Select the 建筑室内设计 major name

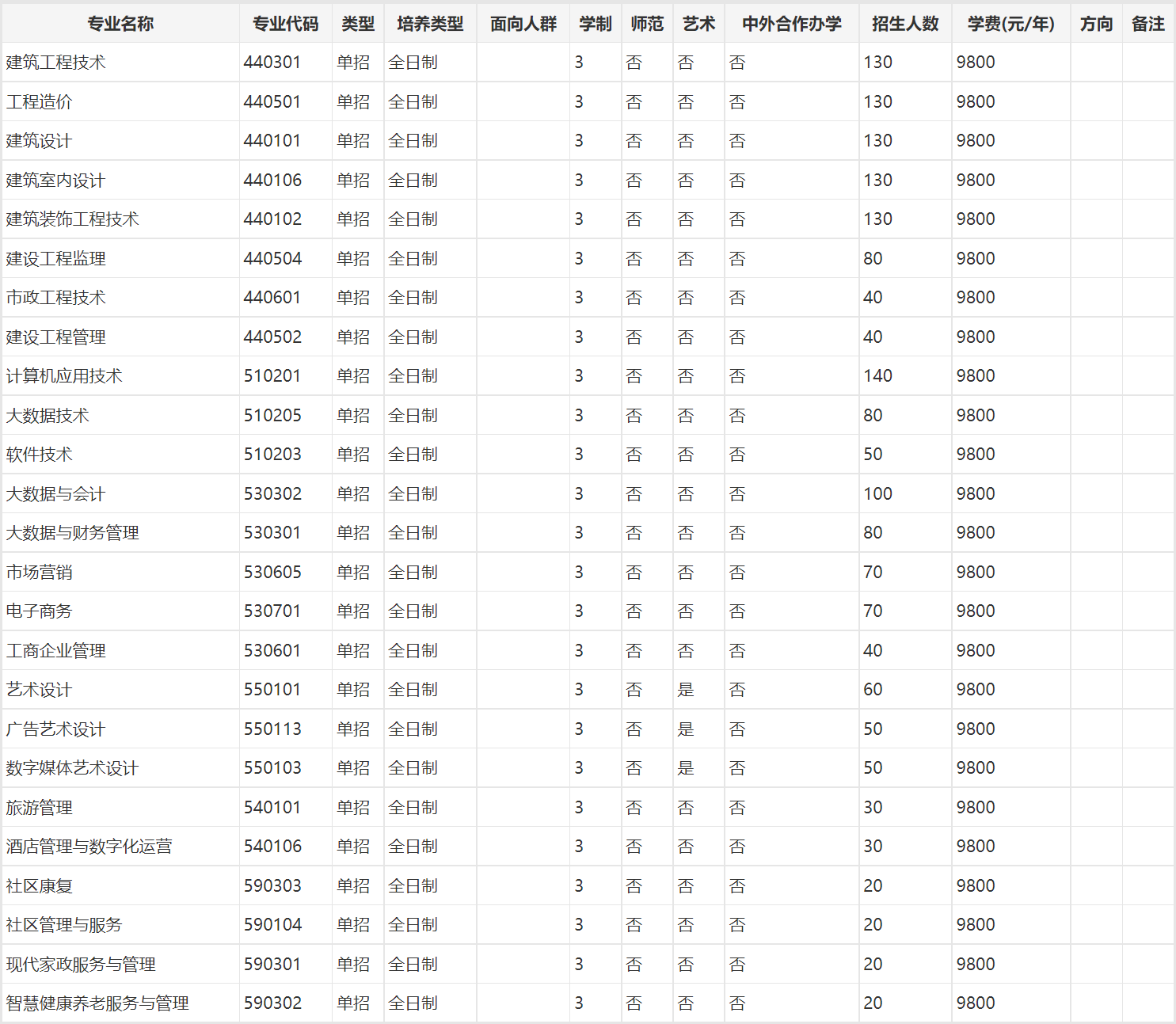tap(55, 180)
